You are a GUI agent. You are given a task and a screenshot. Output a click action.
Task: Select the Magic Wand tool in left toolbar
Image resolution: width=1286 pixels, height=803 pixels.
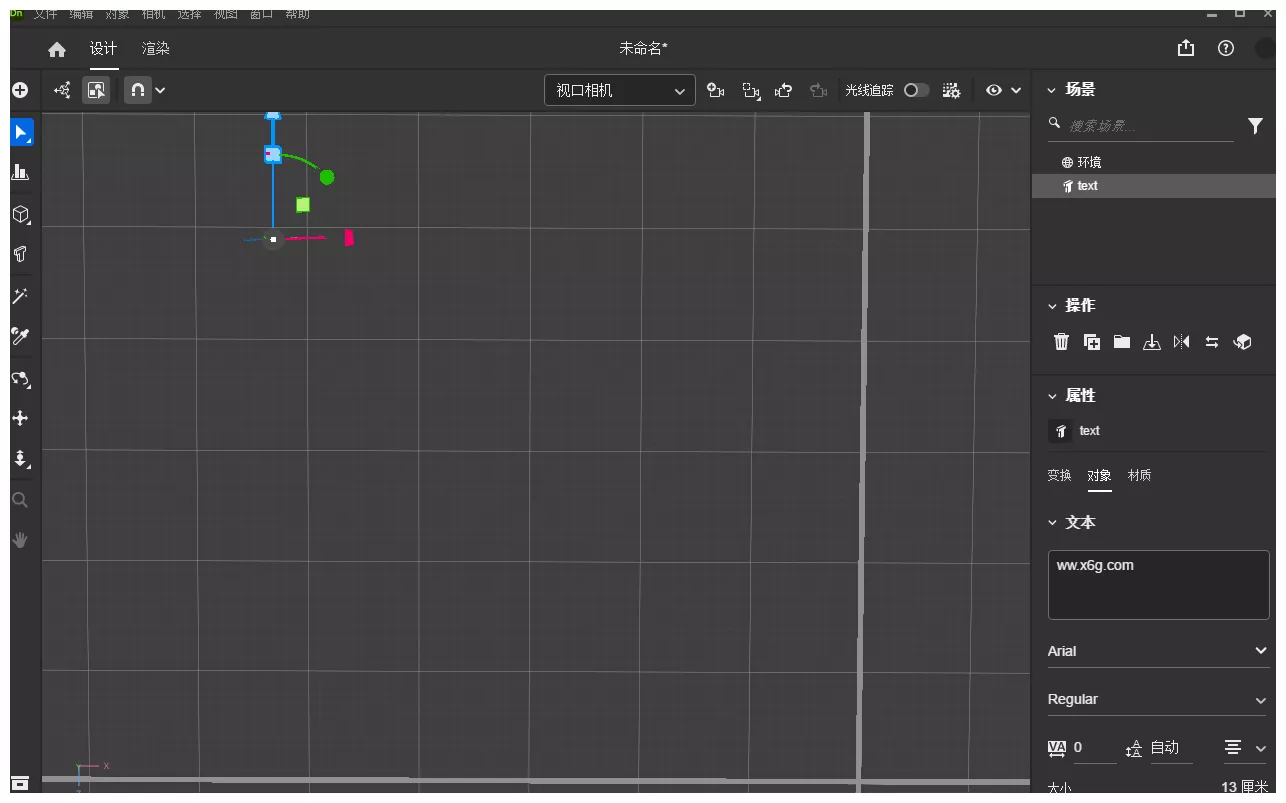20,295
